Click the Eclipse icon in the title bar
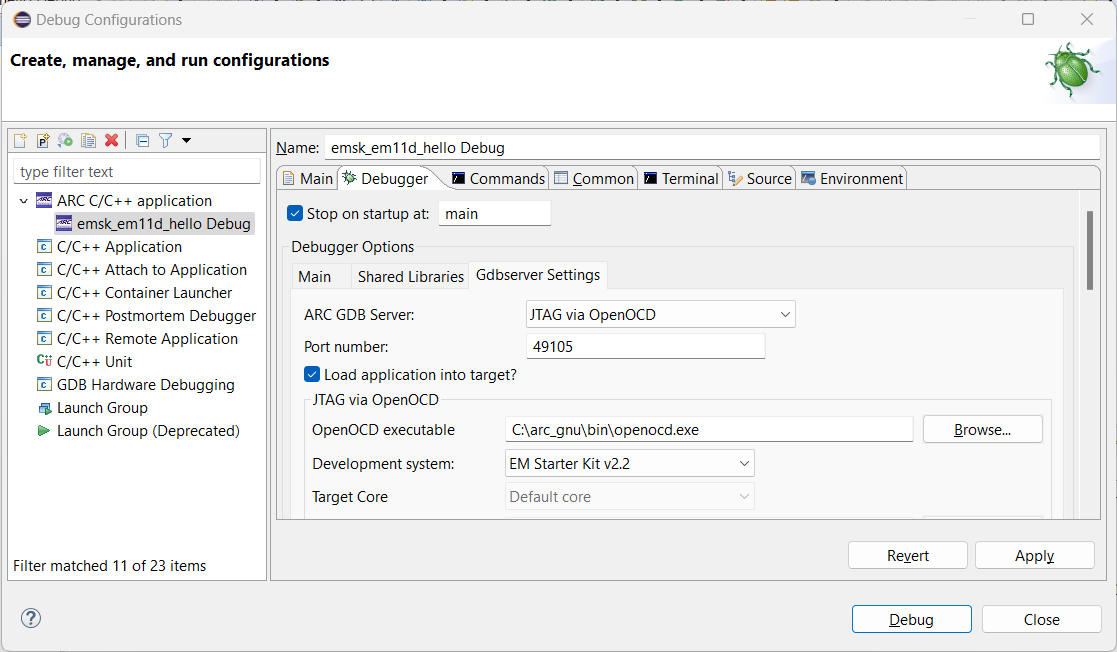Image resolution: width=1117 pixels, height=652 pixels. [x=23, y=20]
